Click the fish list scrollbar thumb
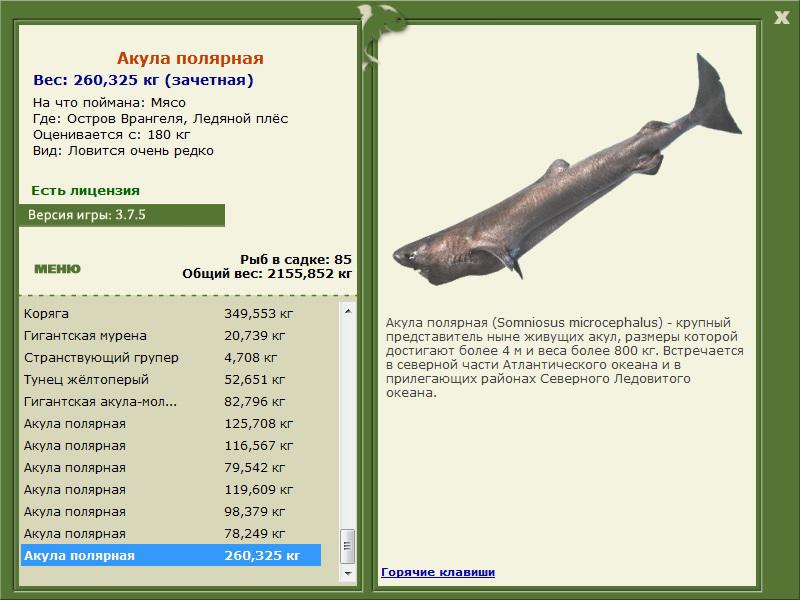The height and width of the screenshot is (600, 800). click(347, 546)
